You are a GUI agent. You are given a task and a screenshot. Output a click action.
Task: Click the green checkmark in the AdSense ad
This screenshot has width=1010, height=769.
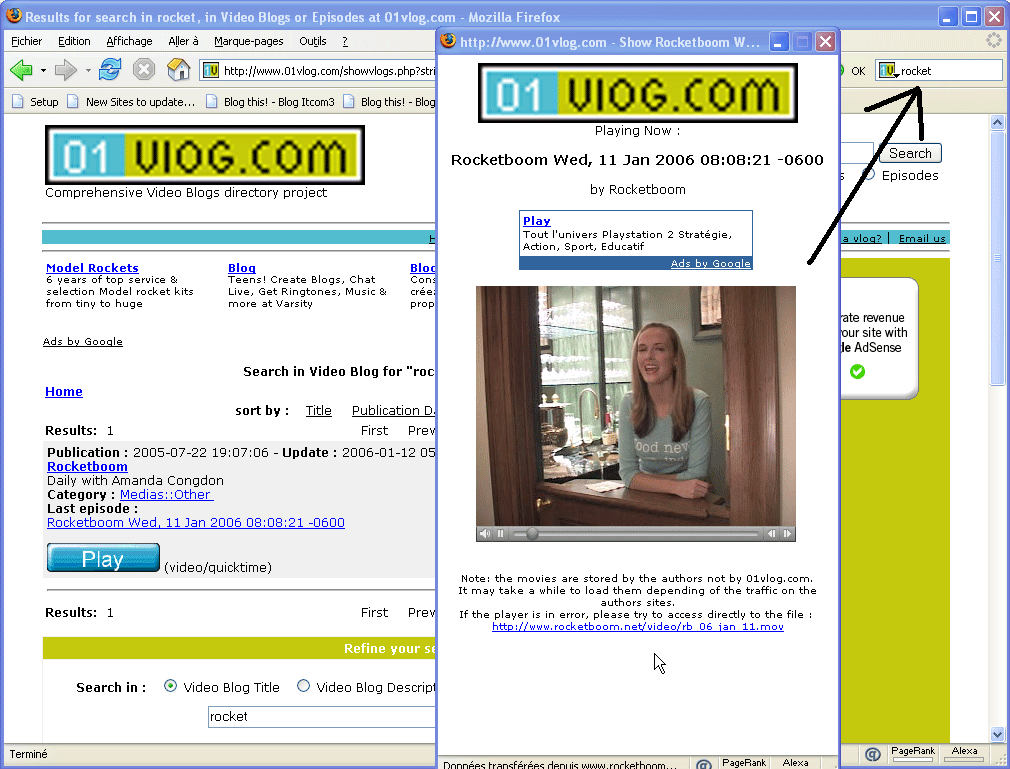click(x=857, y=371)
